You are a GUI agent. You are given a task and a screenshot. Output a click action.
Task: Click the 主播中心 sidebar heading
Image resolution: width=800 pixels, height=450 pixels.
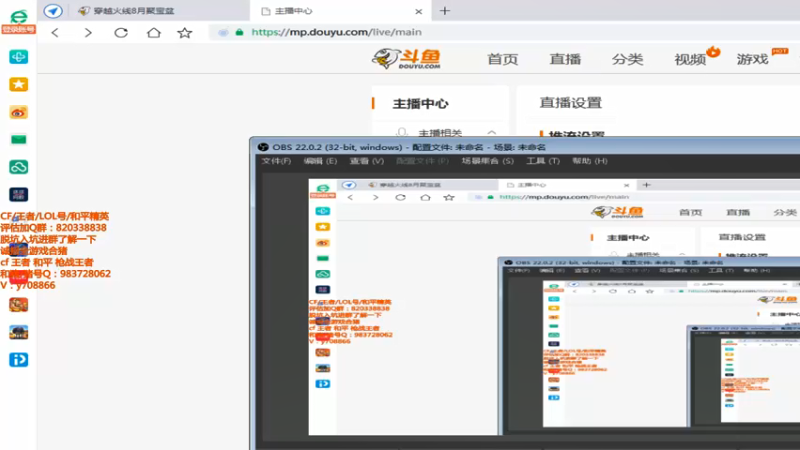(x=420, y=104)
